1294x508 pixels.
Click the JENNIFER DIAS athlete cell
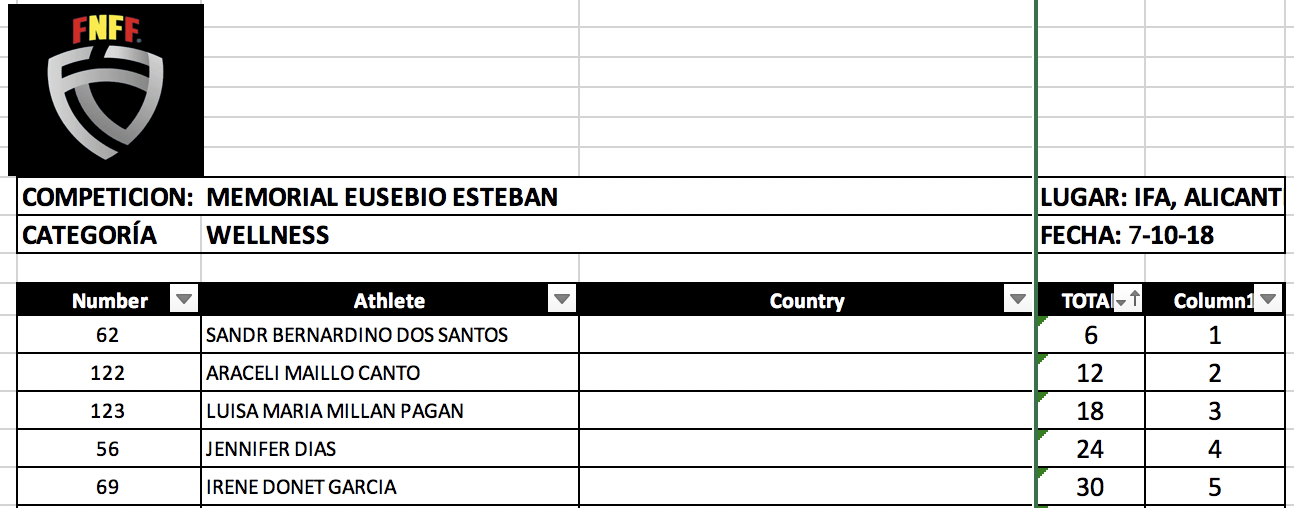[x=272, y=449]
